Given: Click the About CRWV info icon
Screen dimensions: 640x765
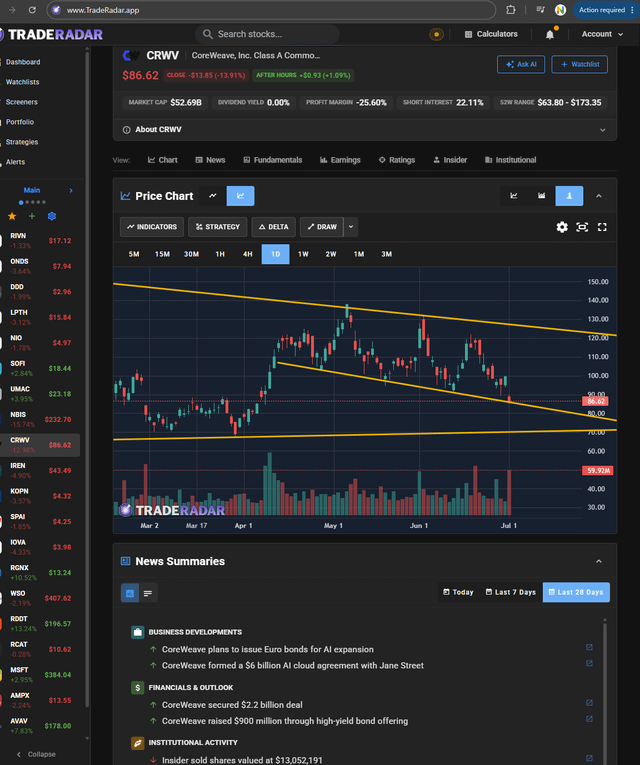Looking at the screenshot, I should 126,130.
